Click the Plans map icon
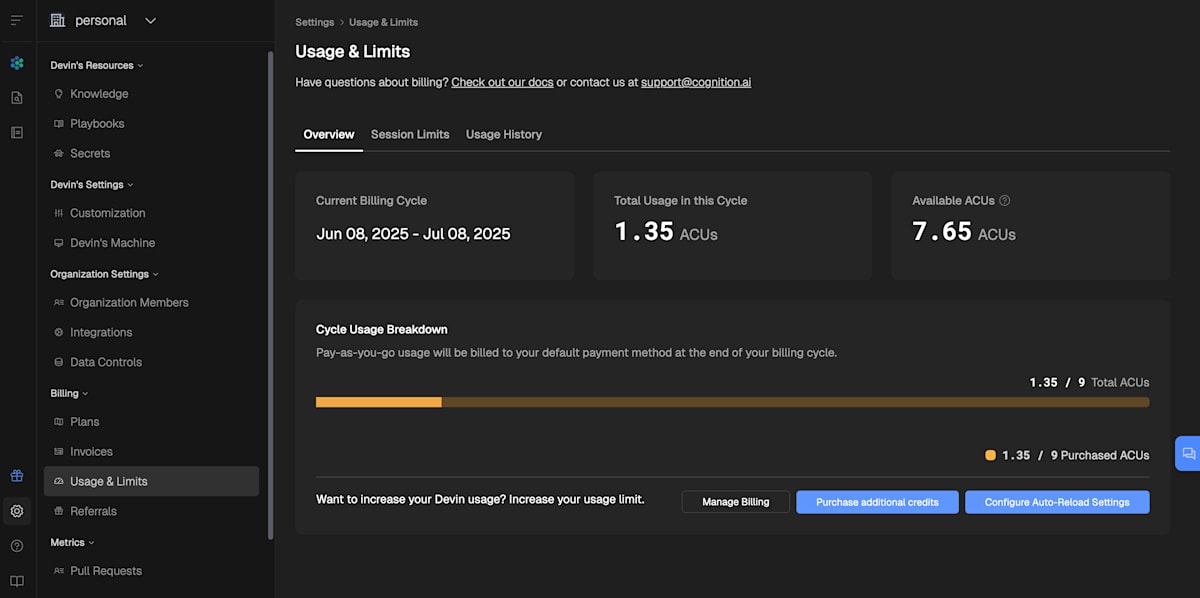This screenshot has width=1200, height=598. pos(59,422)
